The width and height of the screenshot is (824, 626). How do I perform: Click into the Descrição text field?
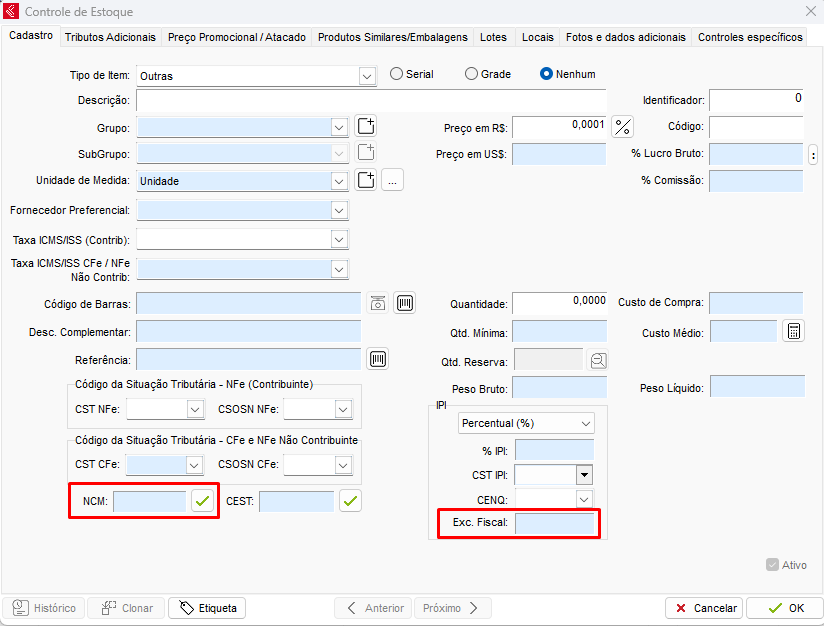click(371, 100)
